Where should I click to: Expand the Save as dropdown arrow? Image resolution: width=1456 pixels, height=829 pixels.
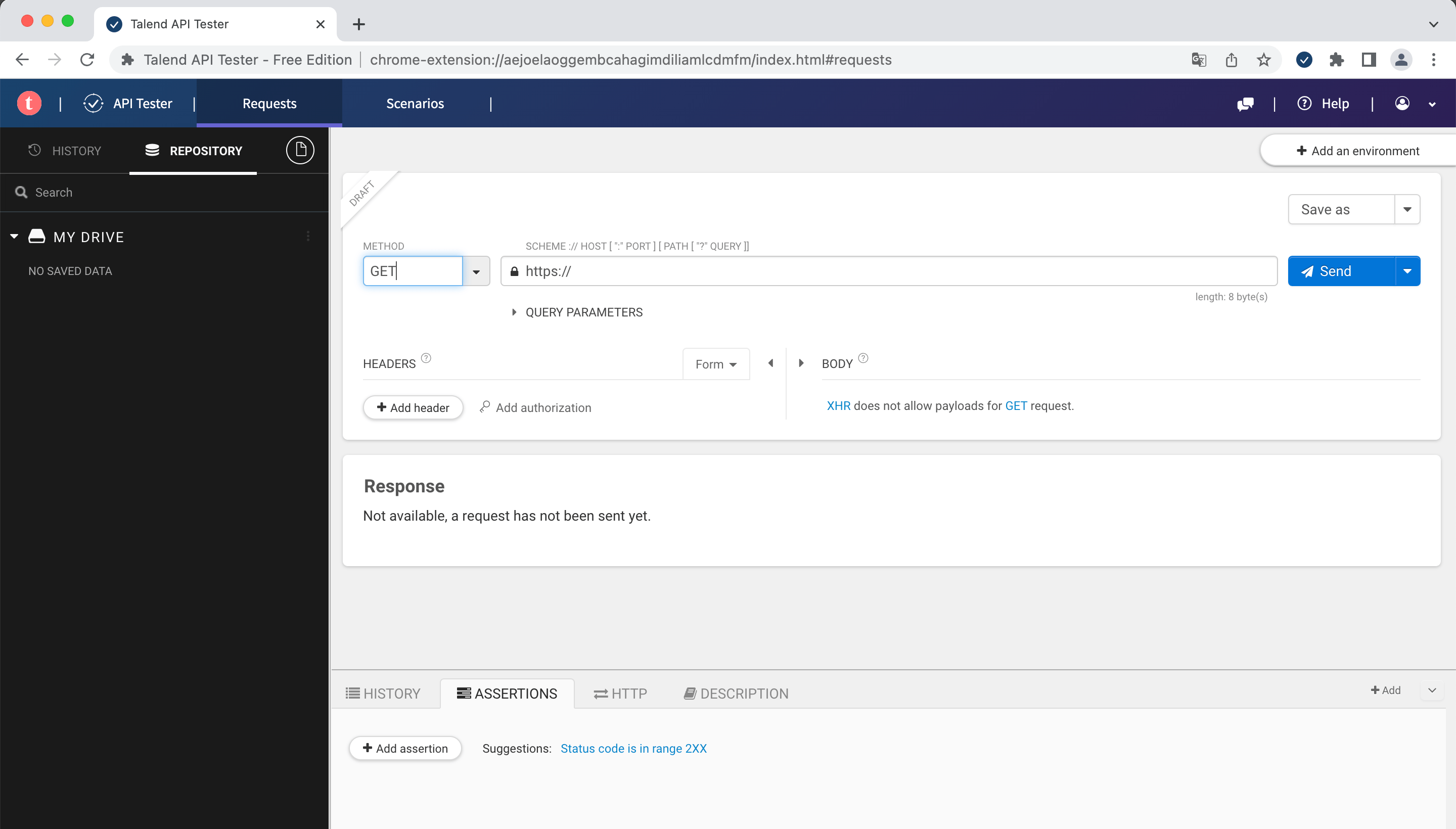pos(1407,209)
